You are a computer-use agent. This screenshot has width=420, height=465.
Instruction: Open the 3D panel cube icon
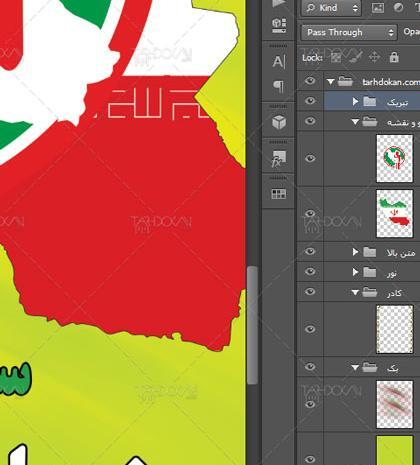[x=279, y=122]
